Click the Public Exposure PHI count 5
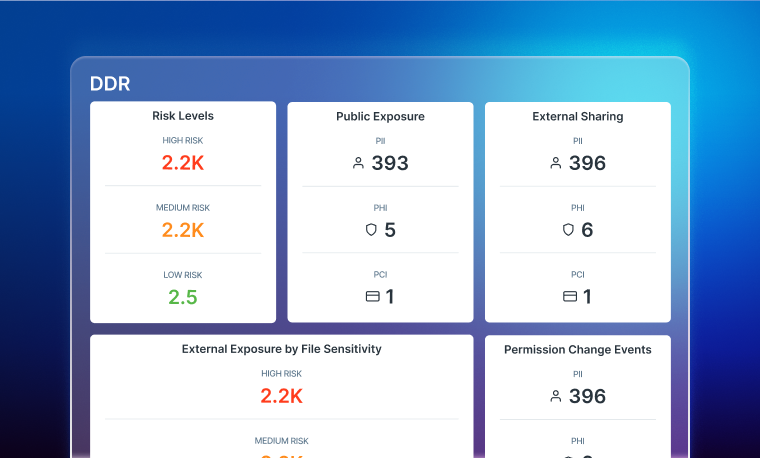 pos(390,230)
